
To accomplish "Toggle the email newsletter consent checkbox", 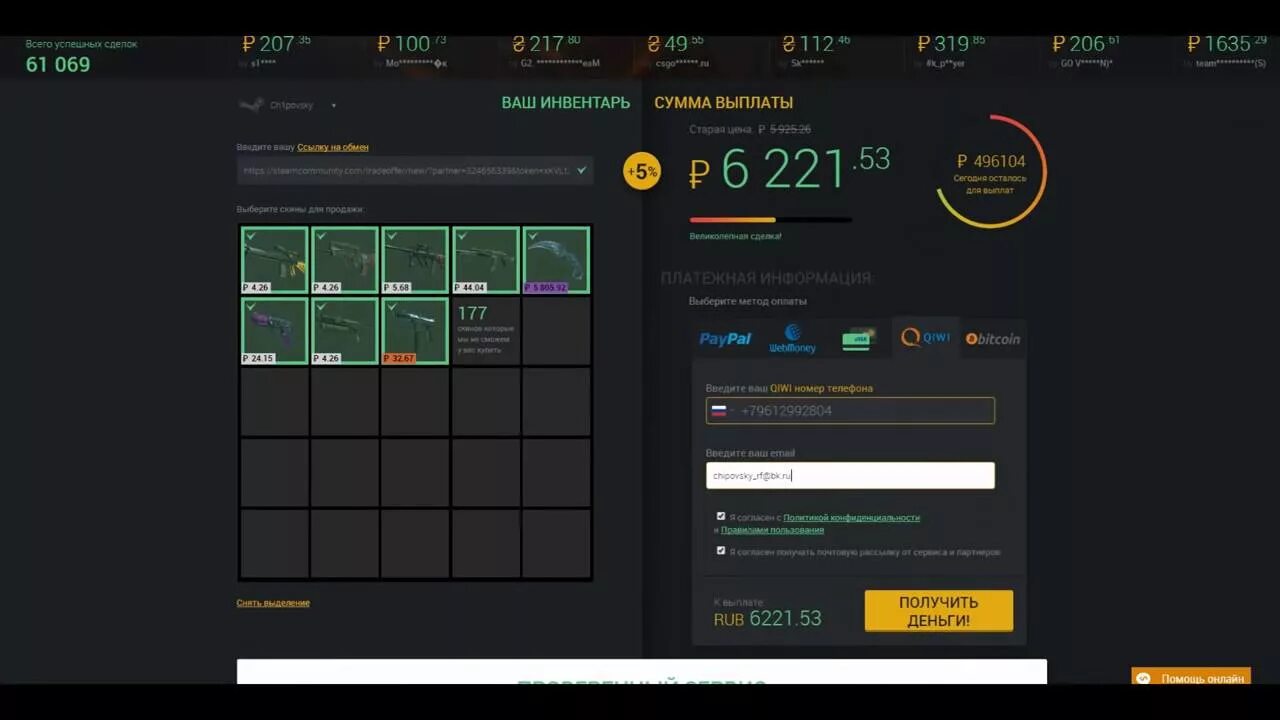I will point(721,551).
